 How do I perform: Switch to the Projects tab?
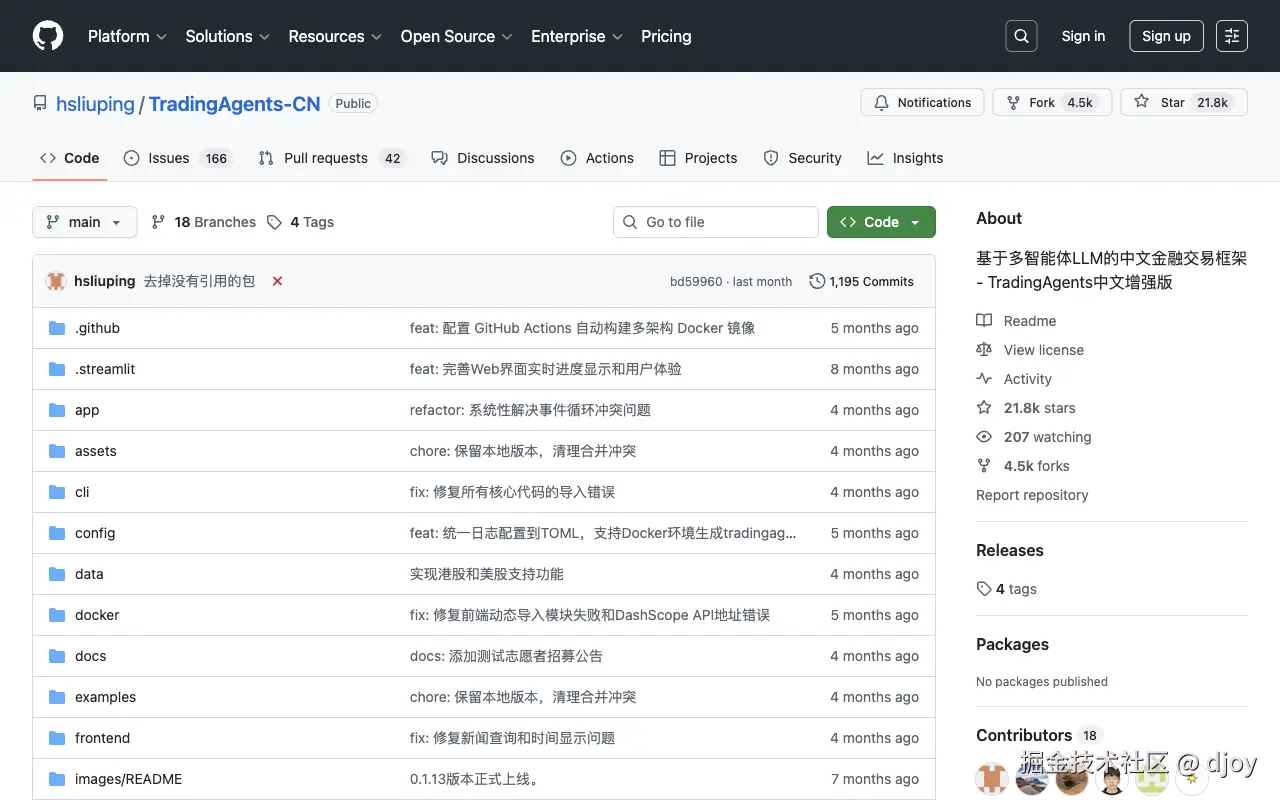point(698,158)
